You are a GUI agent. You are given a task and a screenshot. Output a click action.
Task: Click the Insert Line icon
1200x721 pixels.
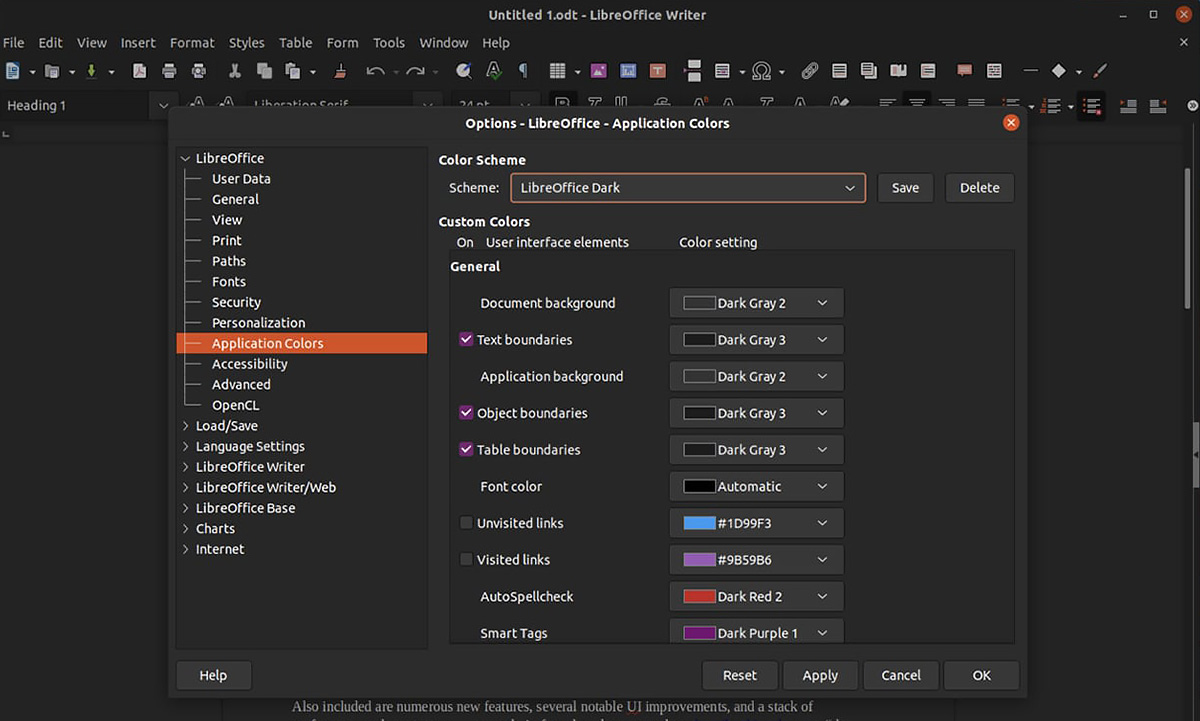click(x=1031, y=71)
